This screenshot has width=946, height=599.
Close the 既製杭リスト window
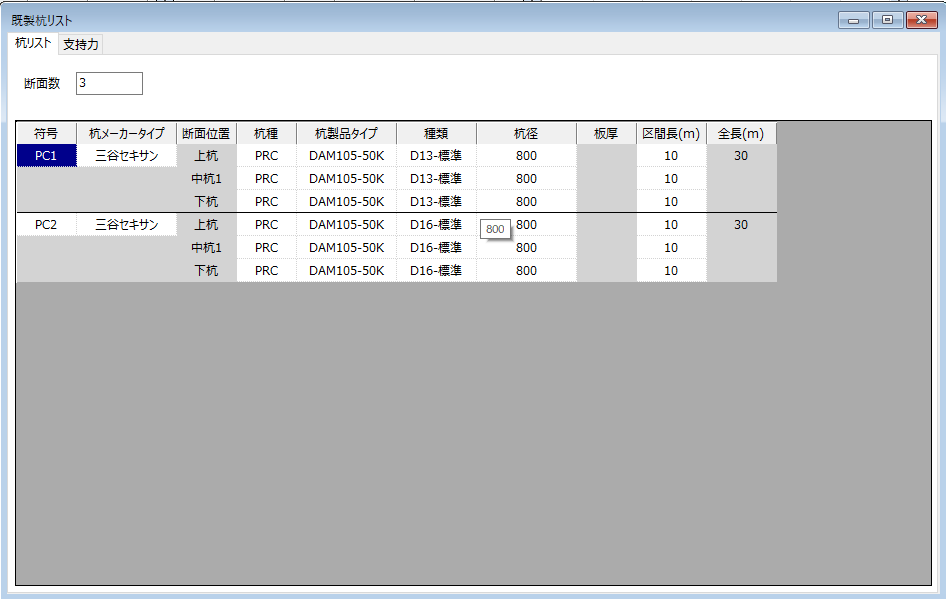921,20
